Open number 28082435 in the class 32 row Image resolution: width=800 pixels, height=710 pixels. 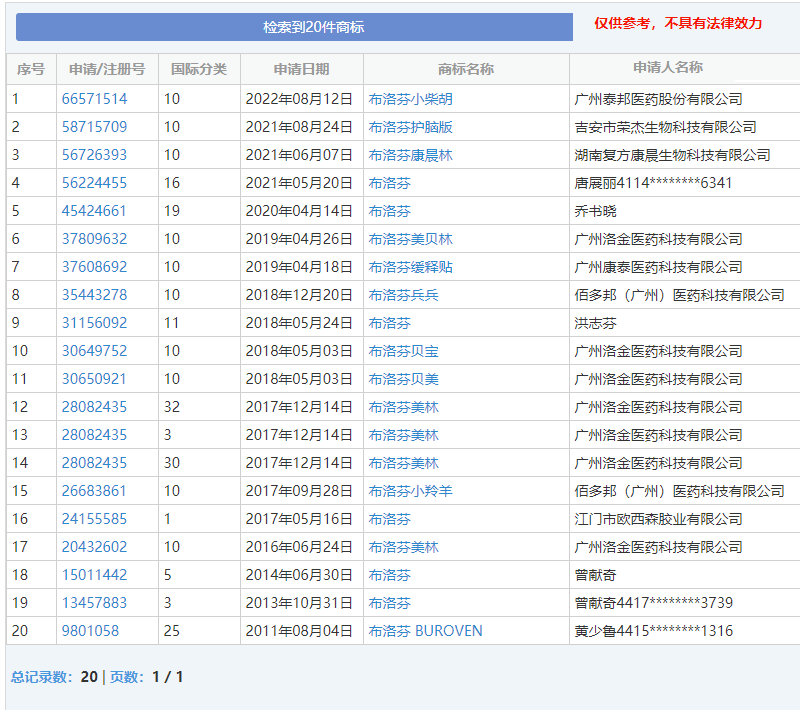coord(94,407)
